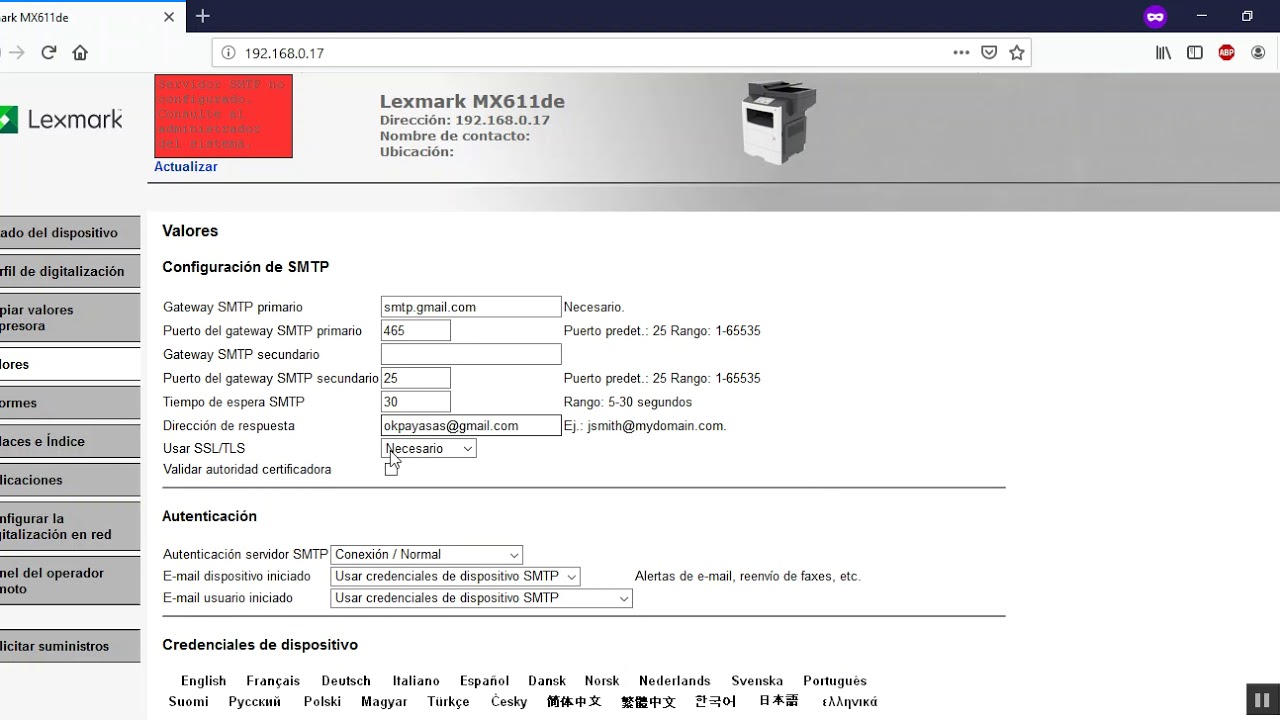
Task: Open Panel del operador remoto
Action: (x=70, y=581)
